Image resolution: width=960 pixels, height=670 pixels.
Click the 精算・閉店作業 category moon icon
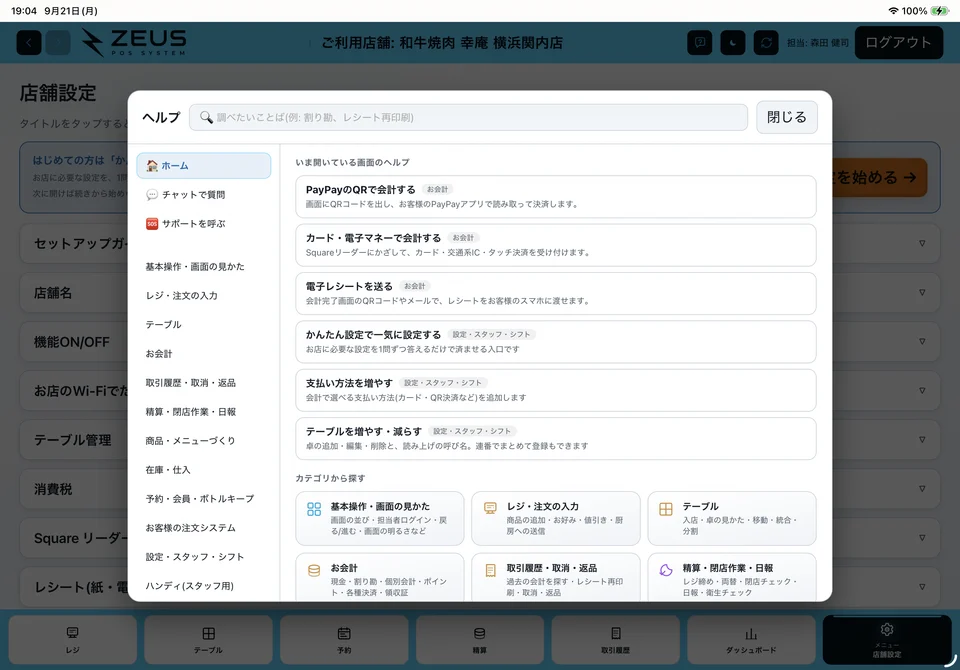666,570
